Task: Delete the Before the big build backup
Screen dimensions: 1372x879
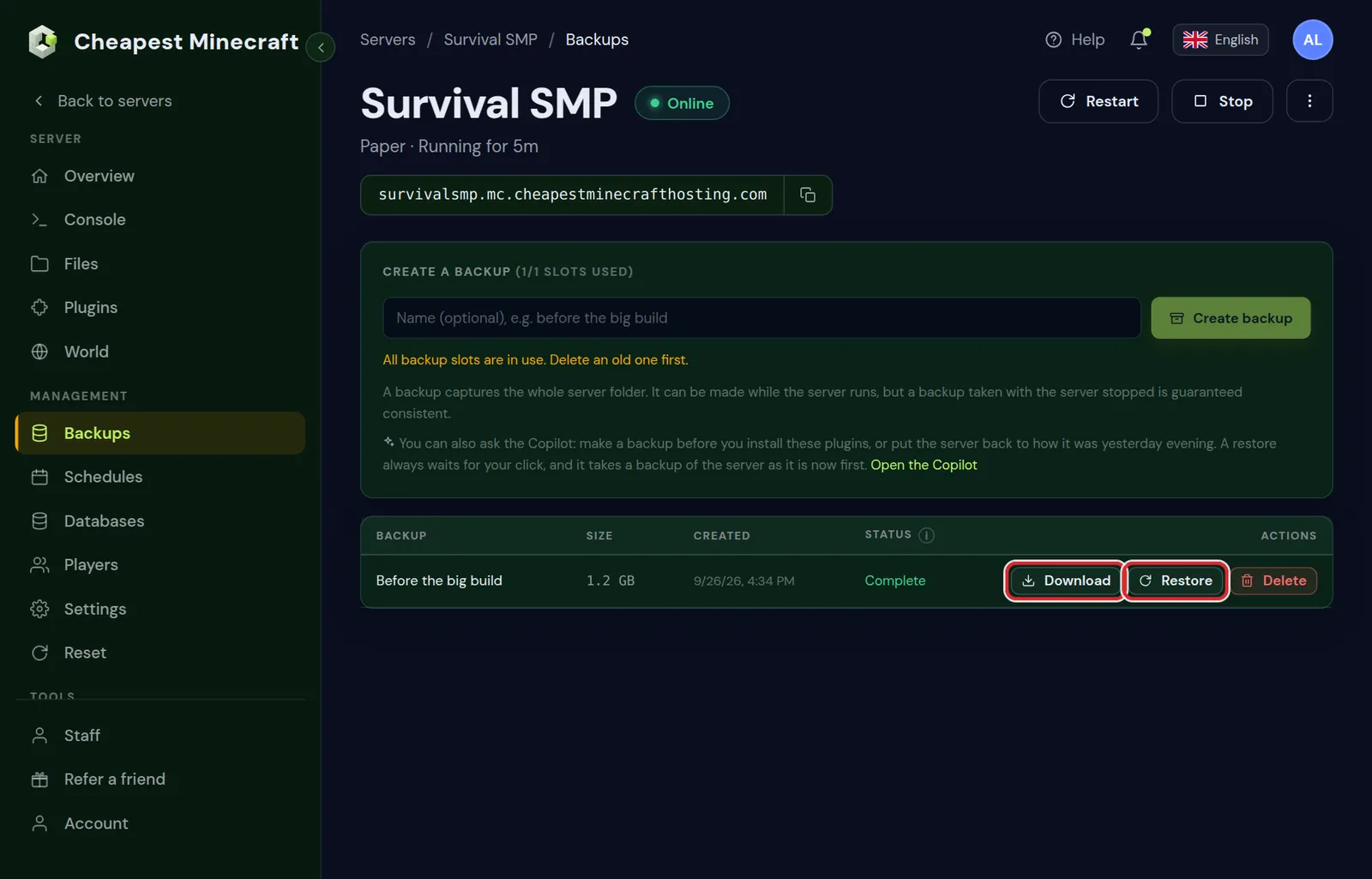Action: [x=1273, y=581]
